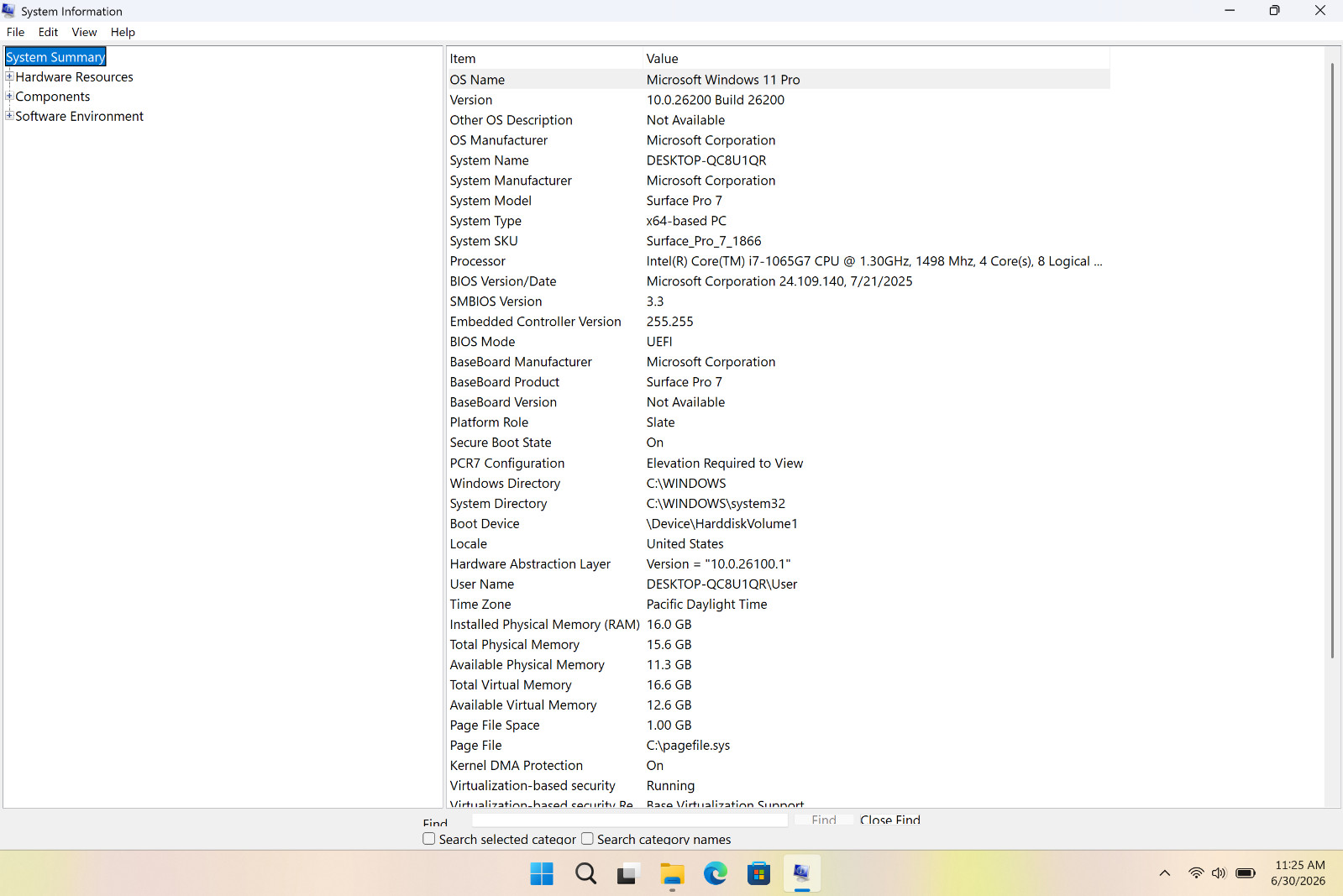Open the Help menu
This screenshot has height=896, width=1343.
(123, 32)
